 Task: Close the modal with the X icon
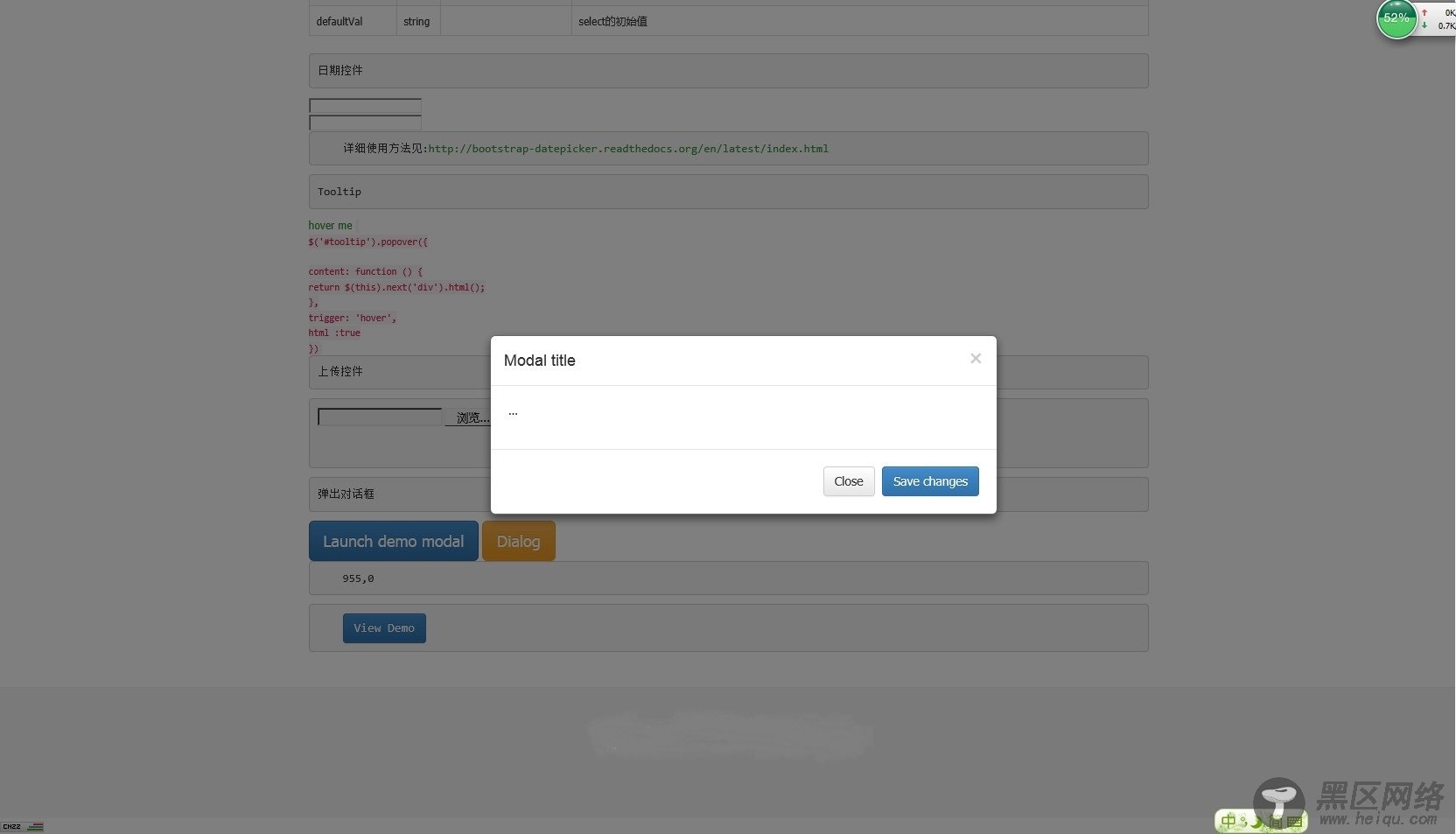(x=976, y=359)
